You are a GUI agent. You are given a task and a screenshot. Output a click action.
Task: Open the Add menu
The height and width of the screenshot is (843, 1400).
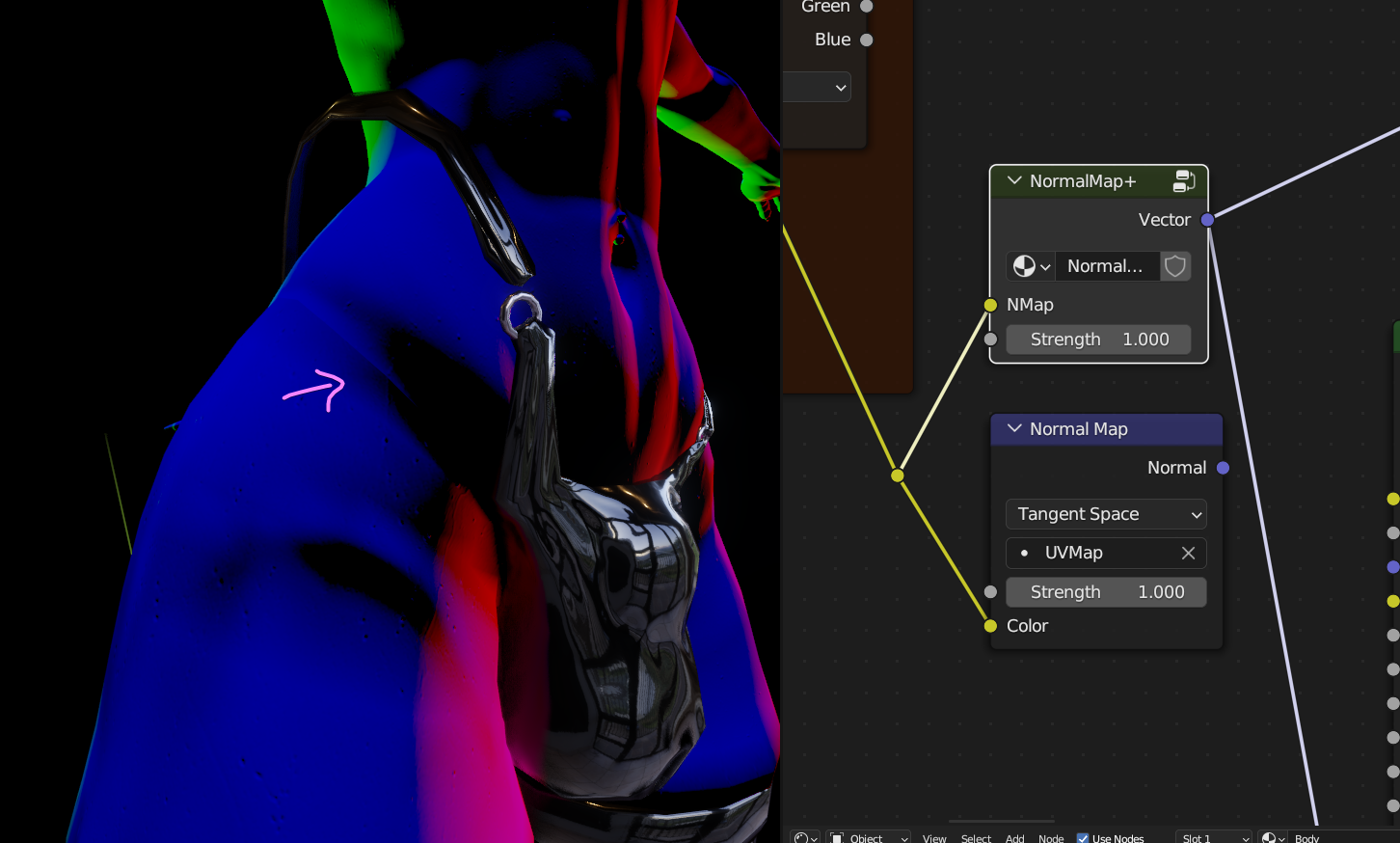pos(1015,838)
